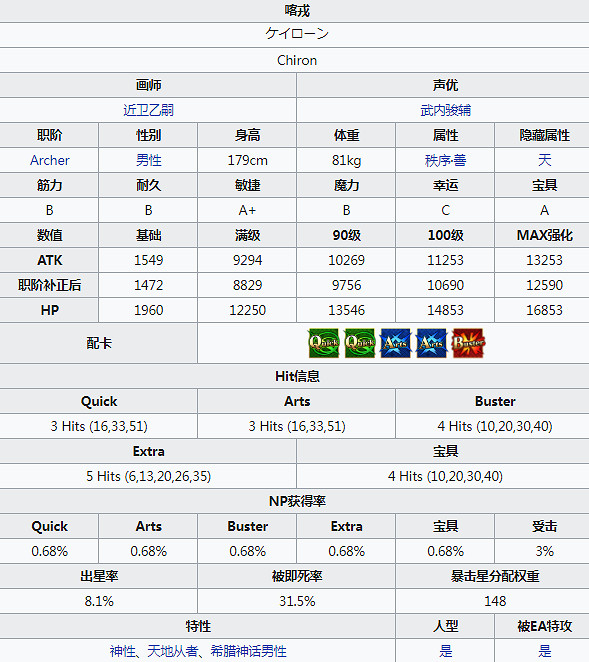Click the 天 hidden attribute link
Viewport: 589px width, 662px height.
544,160
